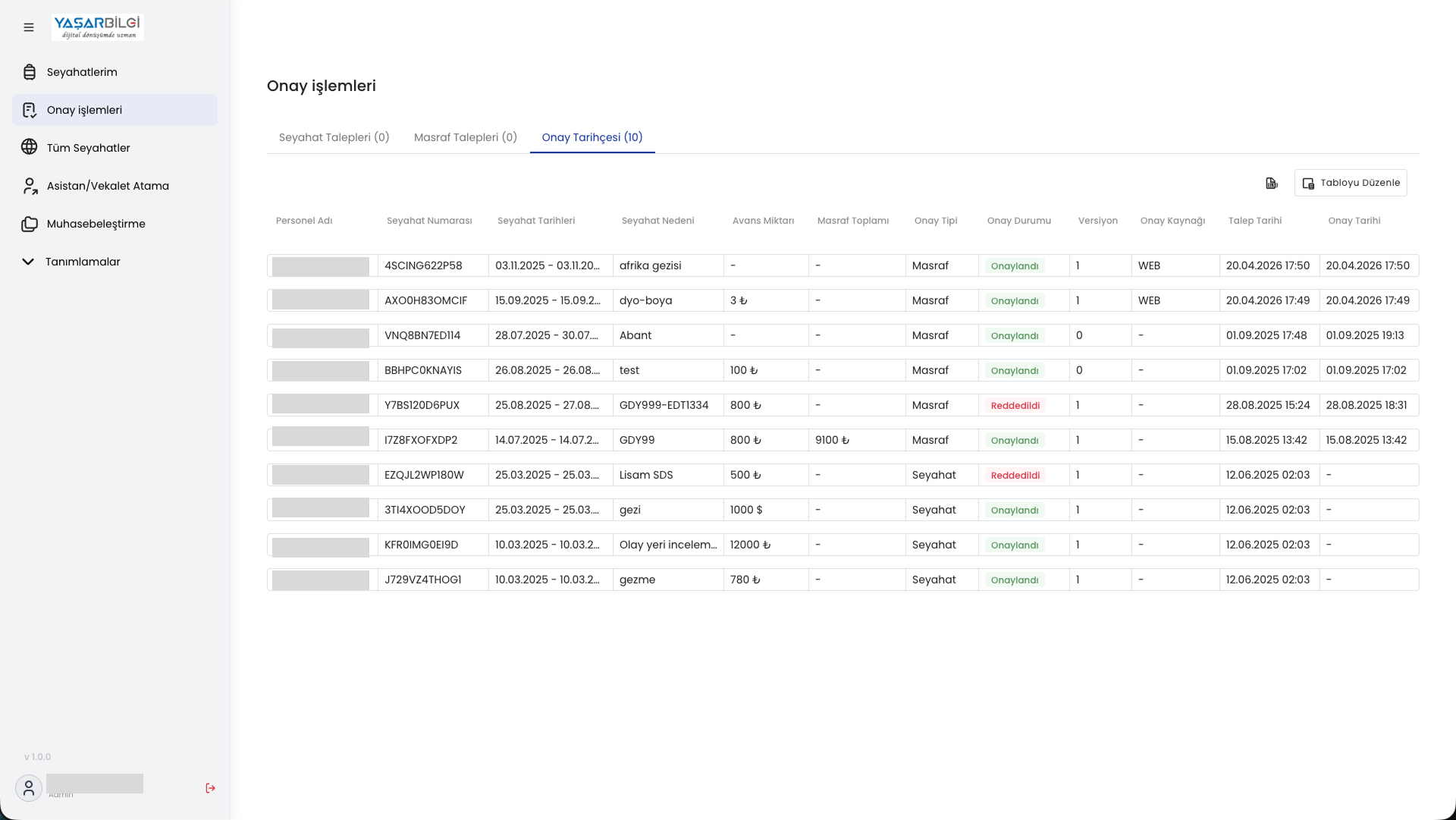
Task: Click the Asistan/Vekalet Atama person icon
Action: click(30, 186)
